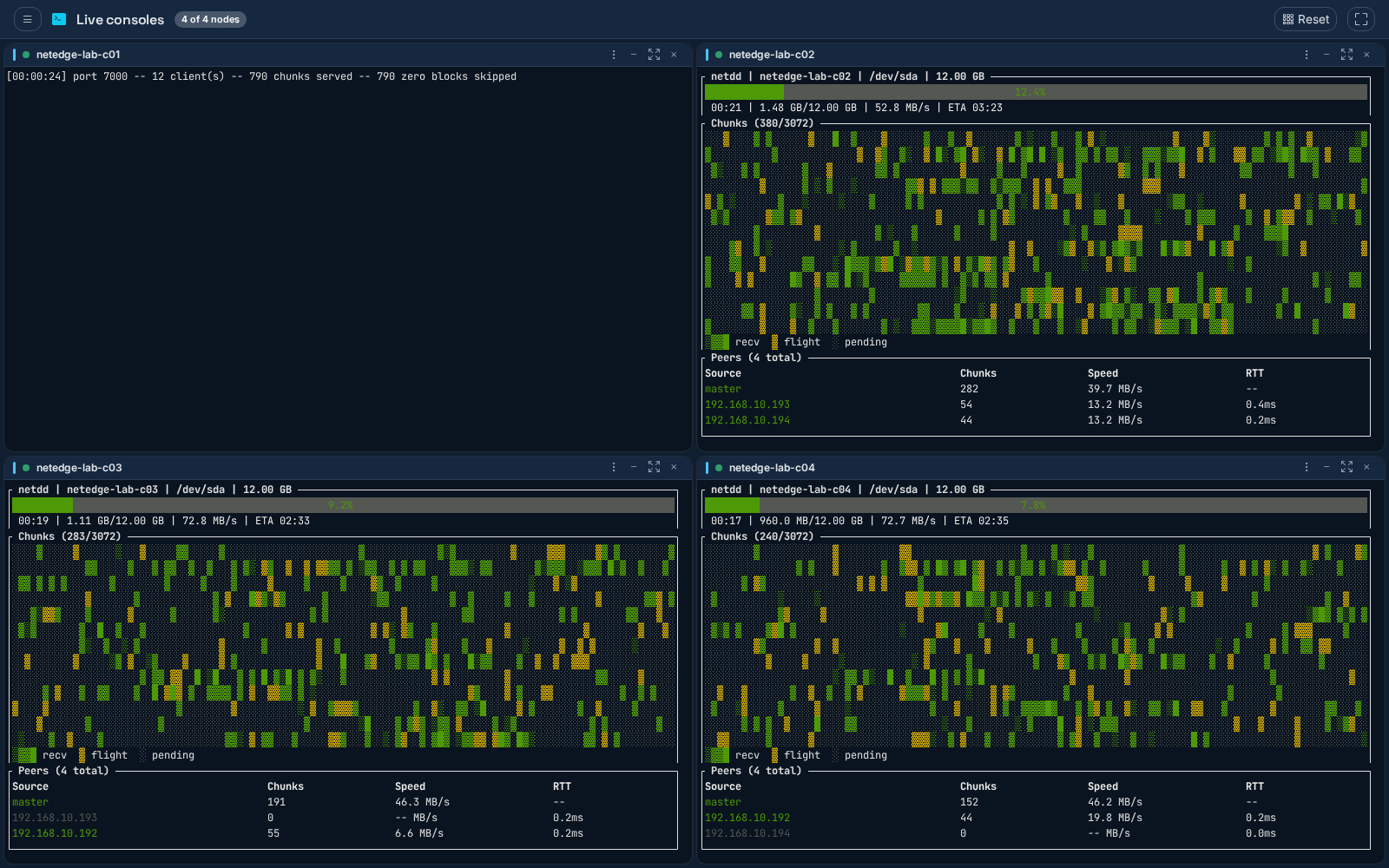Click master row in c04 peers table
The width and height of the screenshot is (1389, 868).
pyautogui.click(x=1036, y=802)
